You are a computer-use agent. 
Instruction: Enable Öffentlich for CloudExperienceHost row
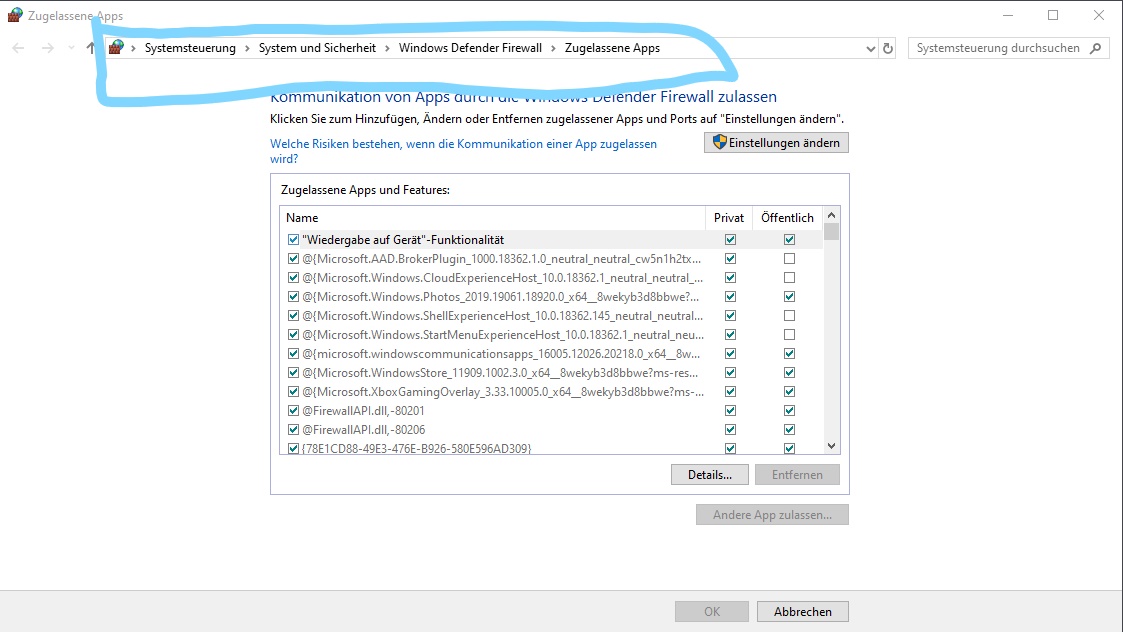(789, 277)
